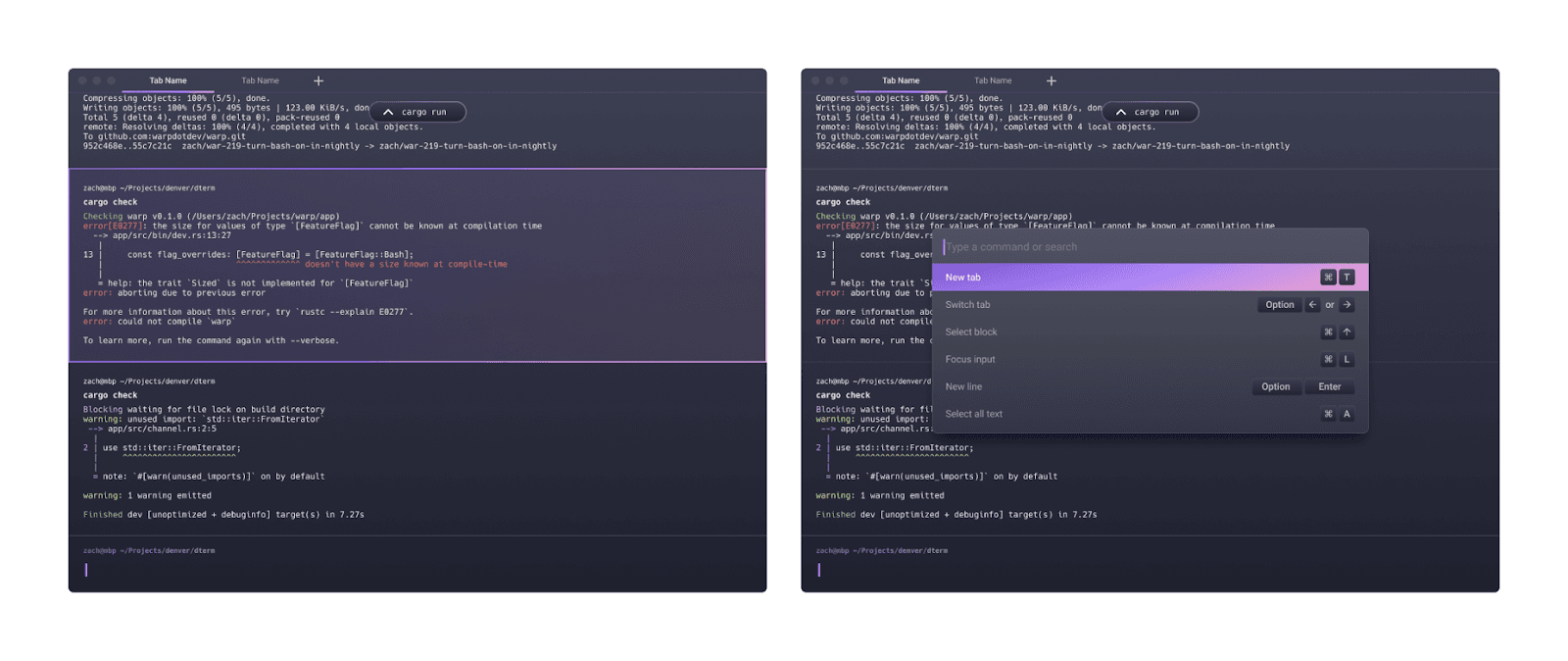Switch to the second 'Tab Name' tab in left window
The height and width of the screenshot is (661, 1568).
click(x=261, y=81)
